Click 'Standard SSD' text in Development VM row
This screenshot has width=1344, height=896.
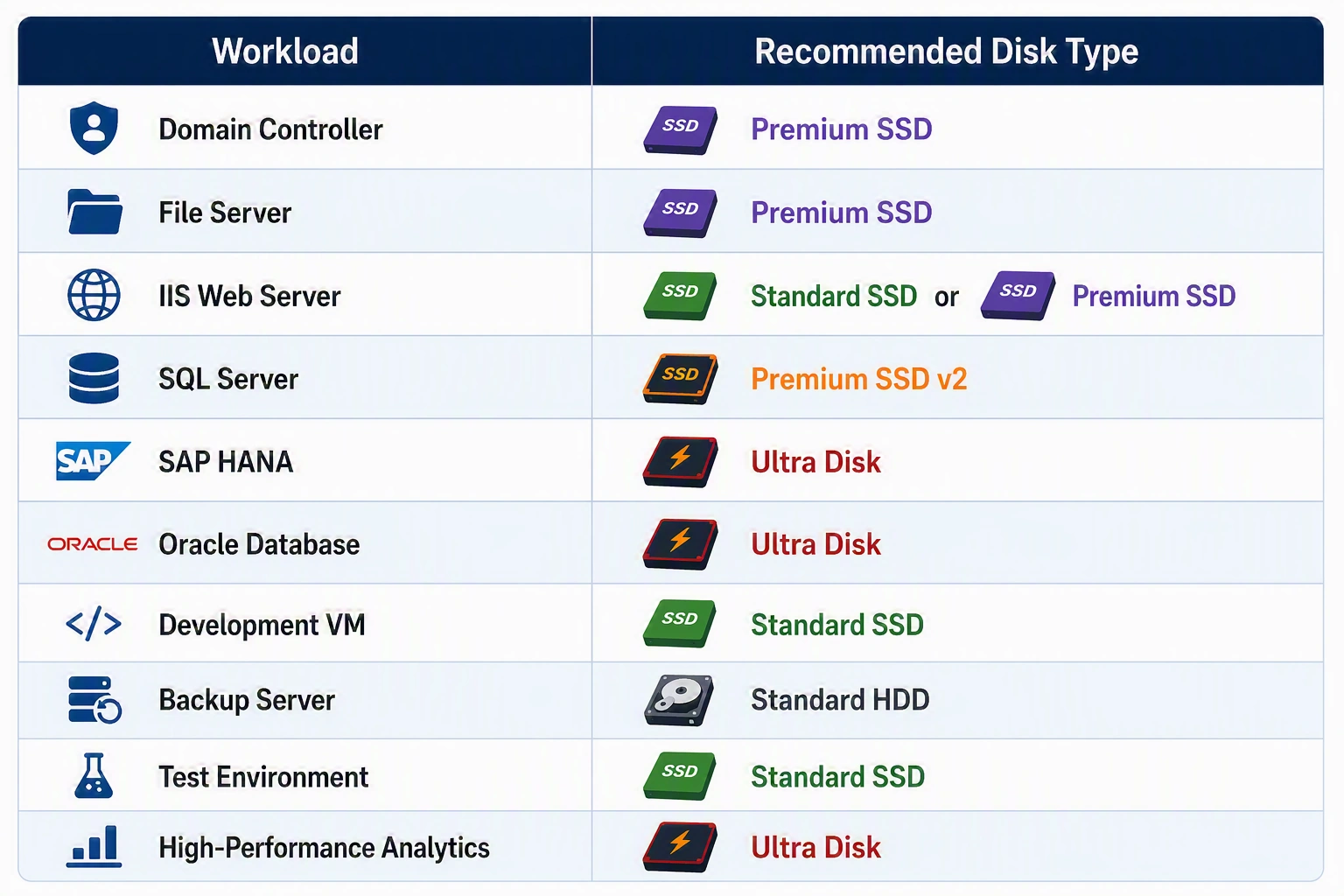(837, 625)
